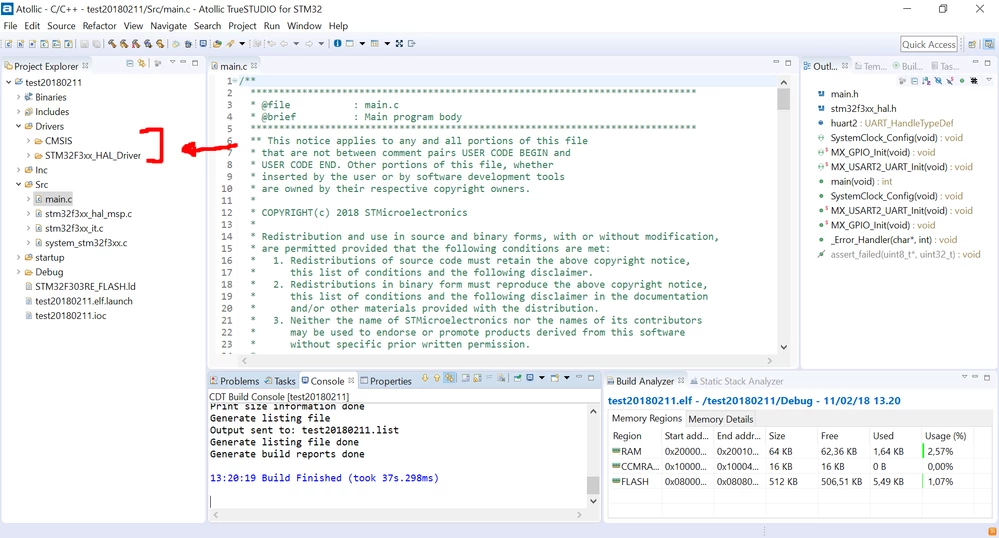999x538 pixels.
Task: Close the main.c editor tab
Action: 254,66
